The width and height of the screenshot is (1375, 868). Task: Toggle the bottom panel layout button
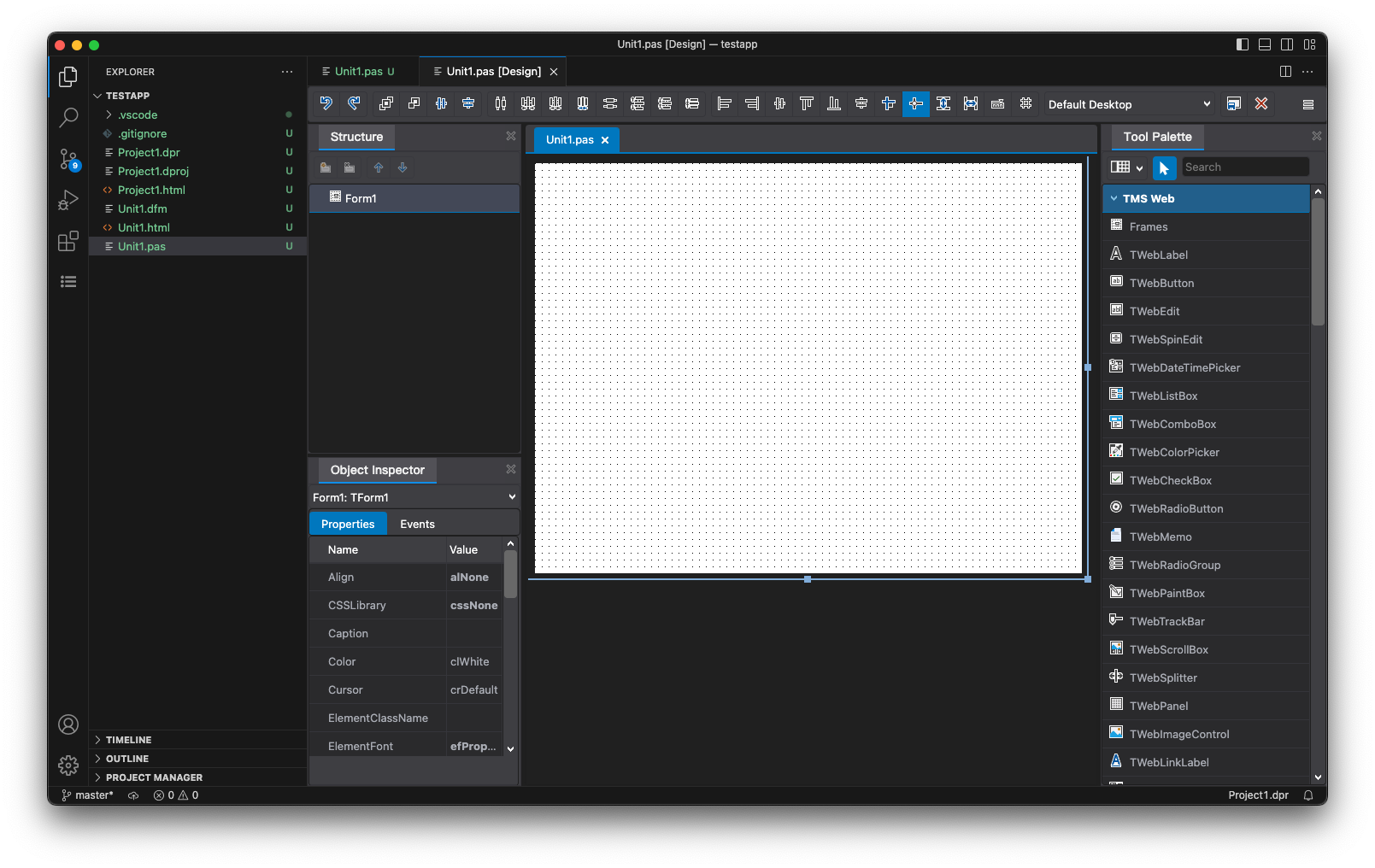pos(1264,44)
